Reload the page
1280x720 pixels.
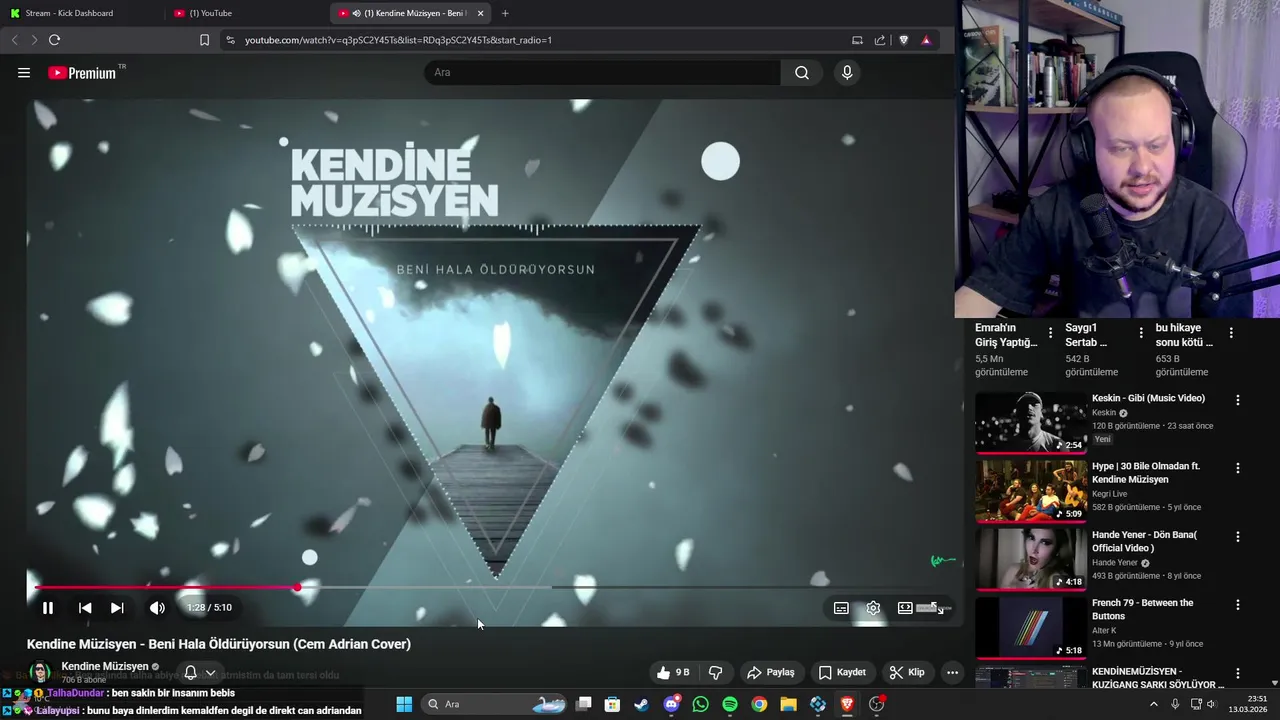54,40
